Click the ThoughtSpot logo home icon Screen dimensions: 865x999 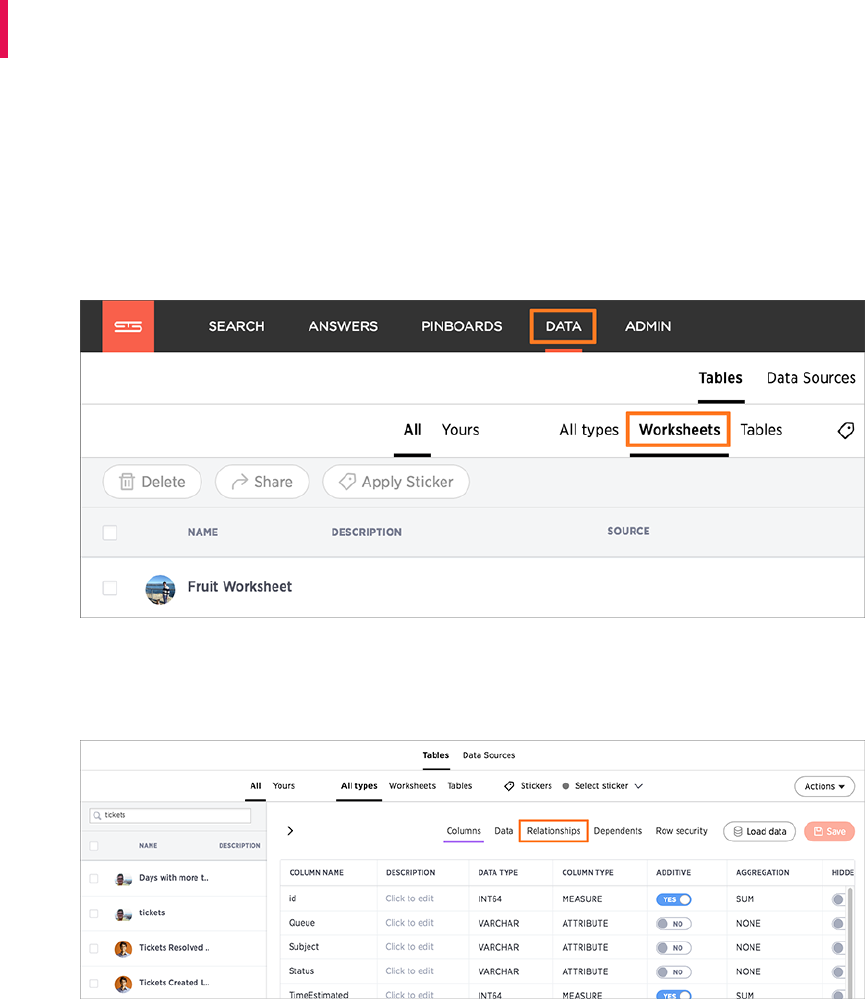point(128,326)
